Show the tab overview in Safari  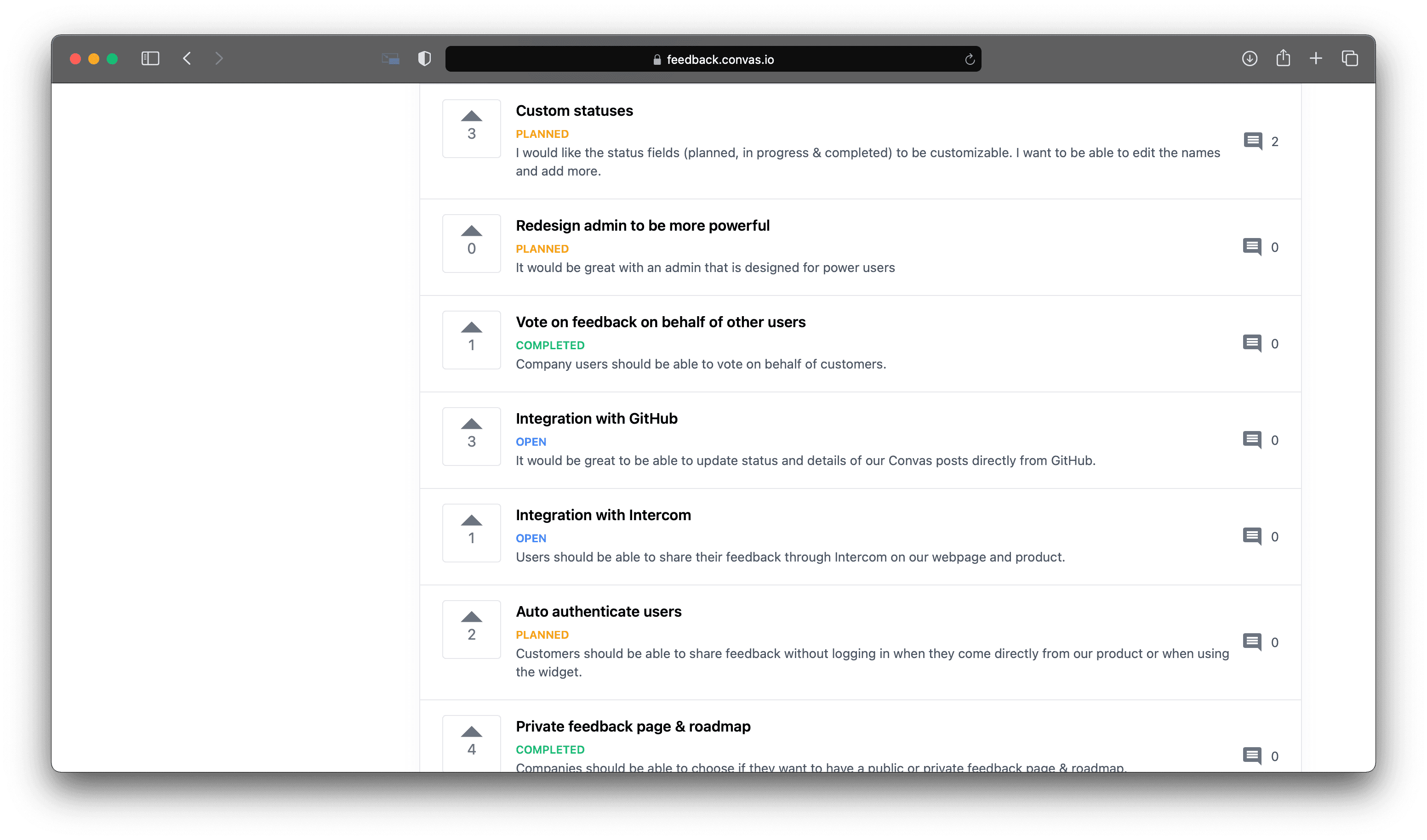[x=1349, y=58]
